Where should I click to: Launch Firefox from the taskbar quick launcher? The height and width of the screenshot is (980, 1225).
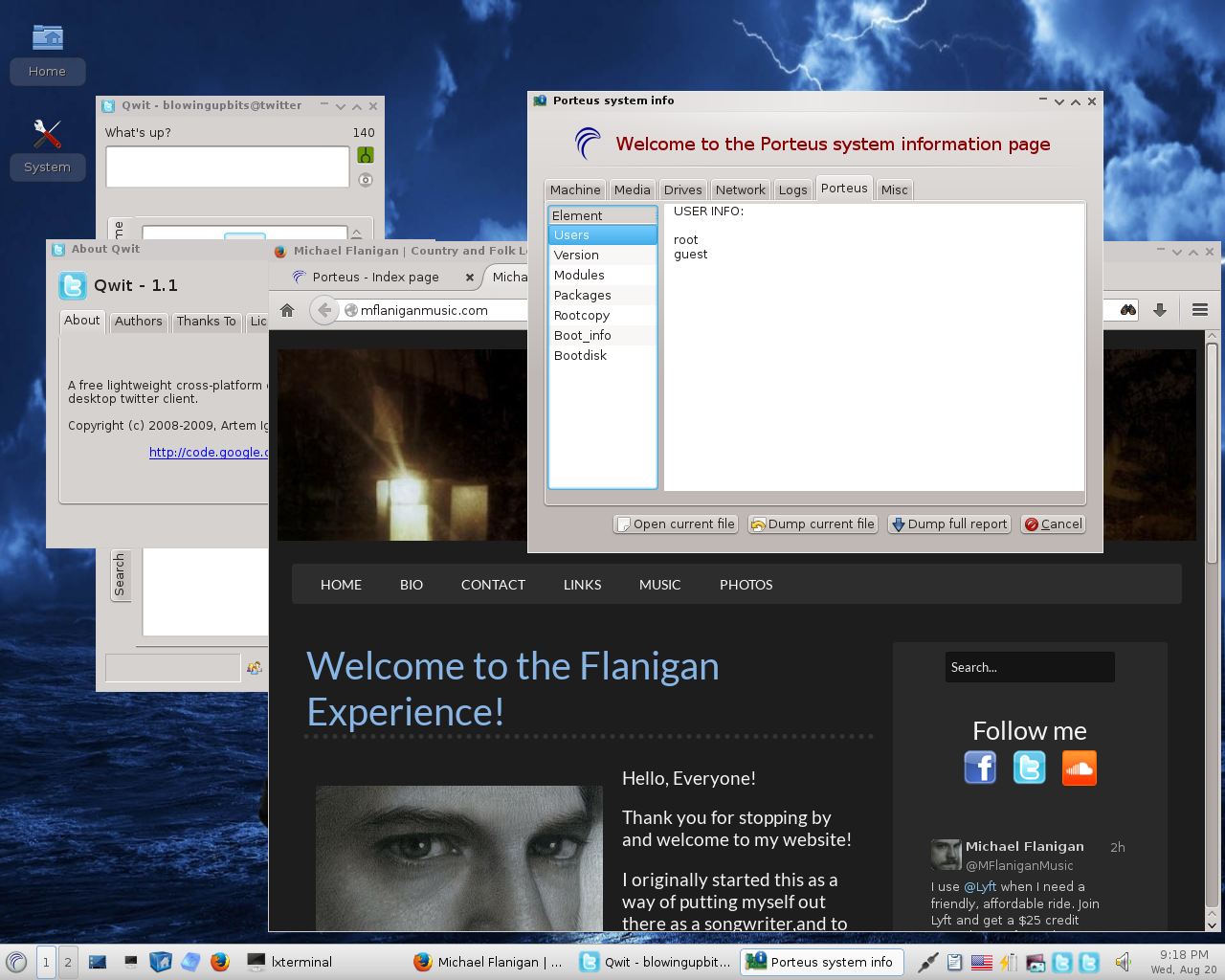[220, 962]
